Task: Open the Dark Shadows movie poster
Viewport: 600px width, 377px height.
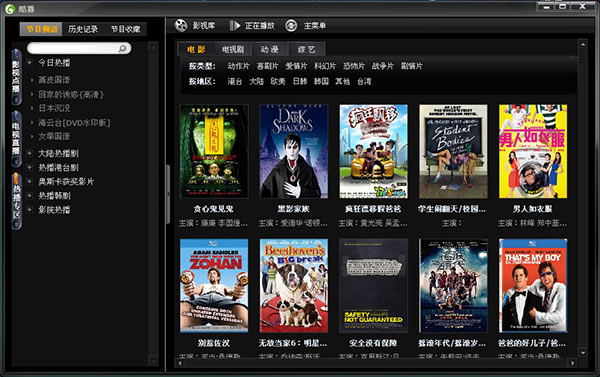Action: click(293, 151)
